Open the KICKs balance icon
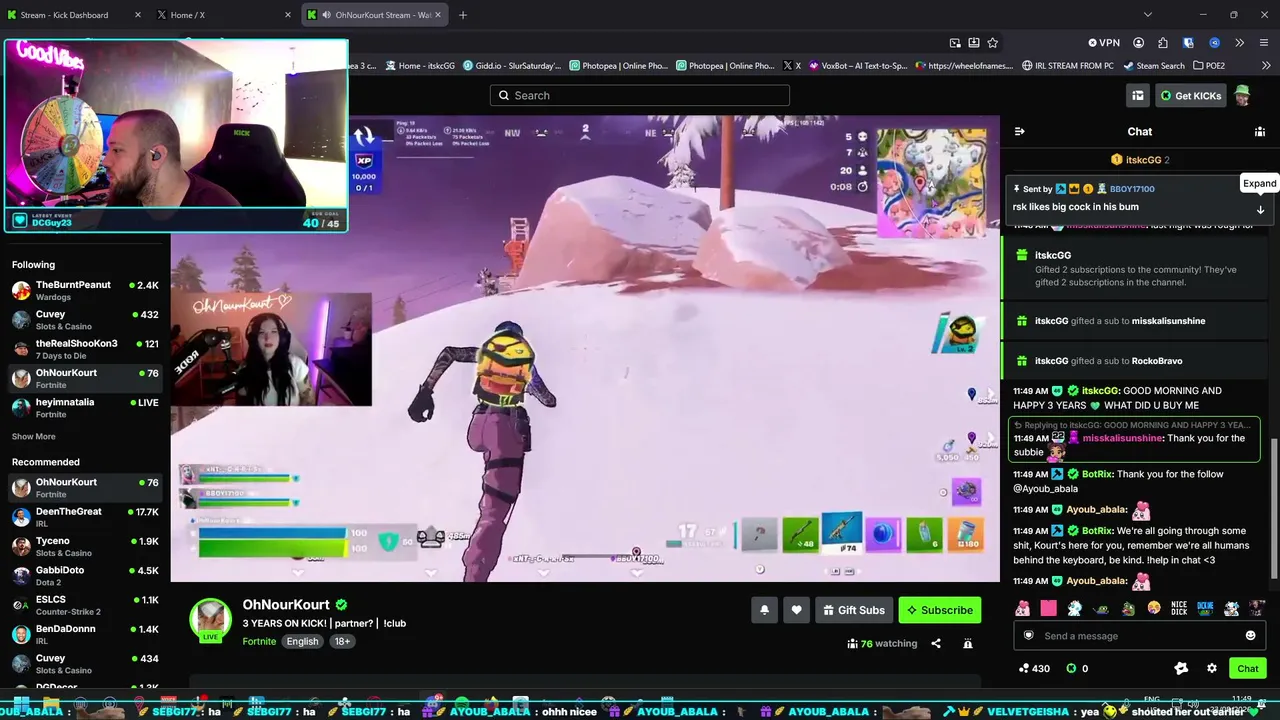Screen dimensions: 1280x720 pyautogui.click(x=1077, y=668)
